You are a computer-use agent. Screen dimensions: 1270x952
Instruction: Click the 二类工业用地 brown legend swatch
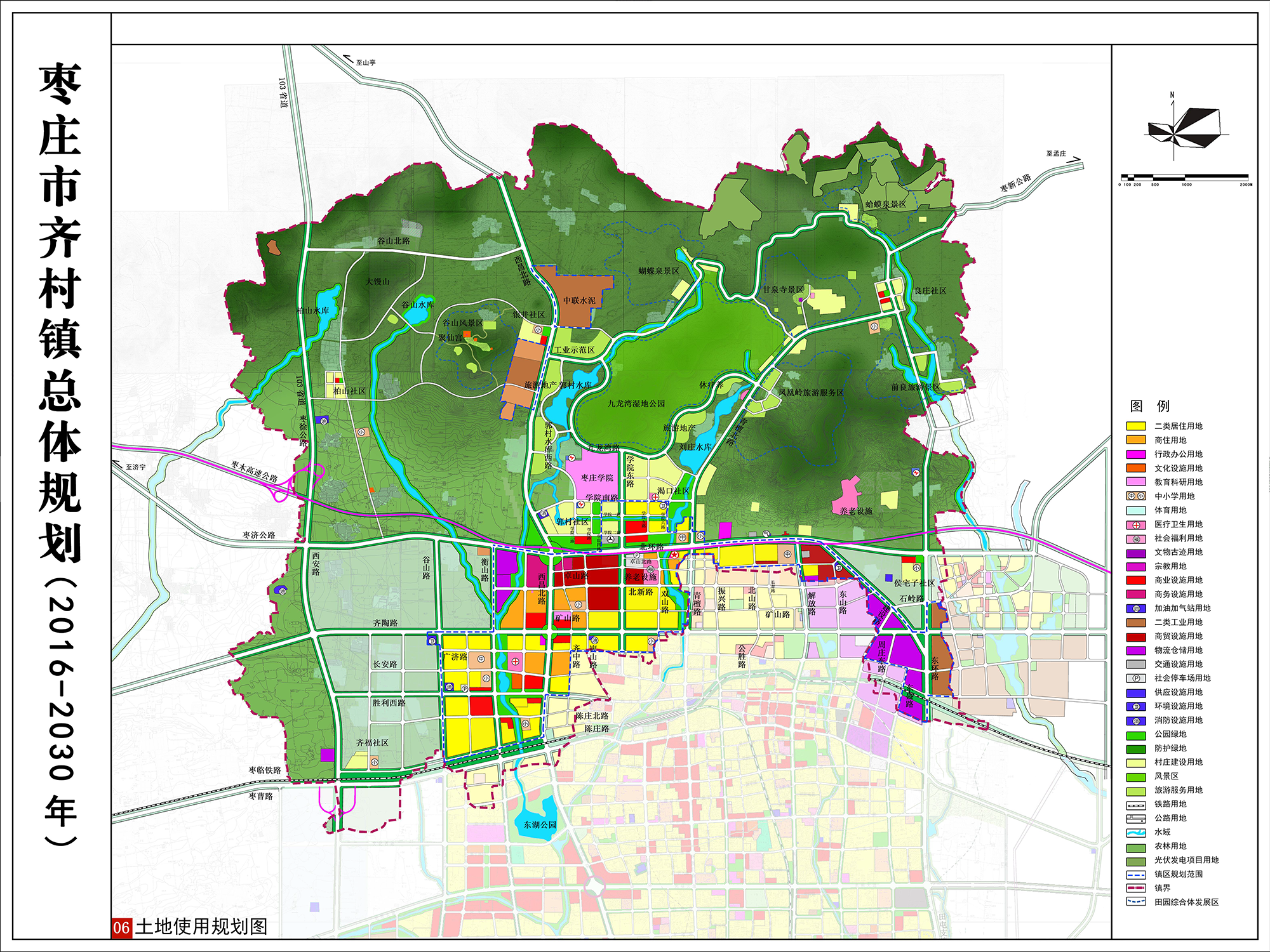(x=1136, y=622)
